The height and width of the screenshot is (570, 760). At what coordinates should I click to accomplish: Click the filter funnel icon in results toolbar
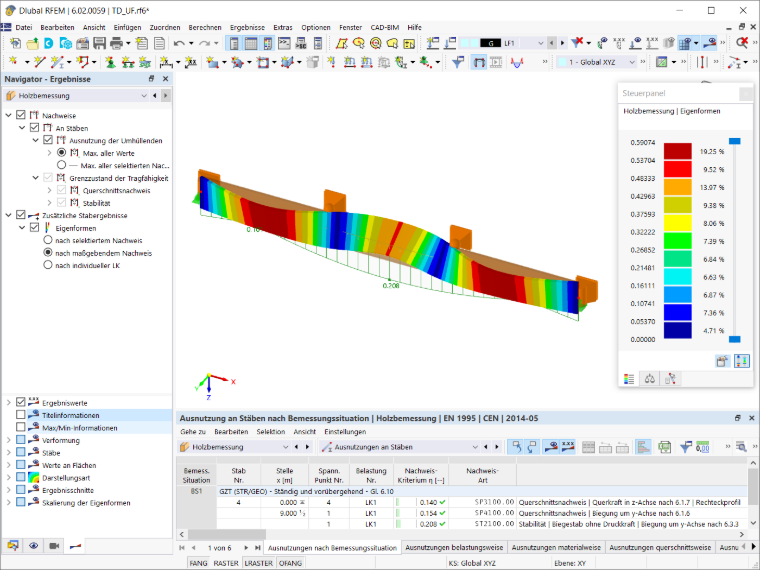(x=685, y=447)
